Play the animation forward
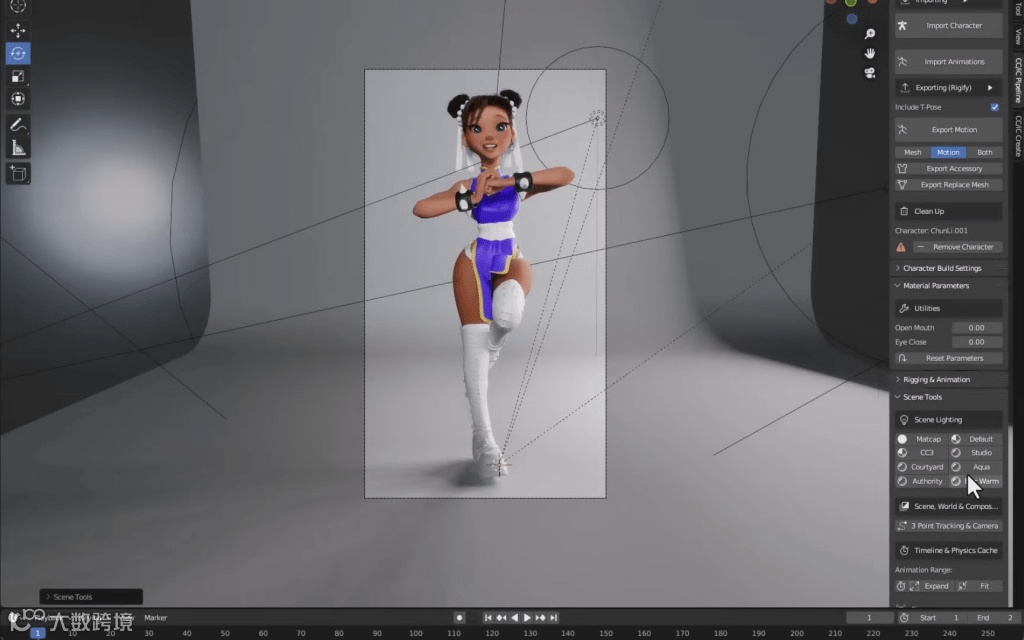Screen dimensions: 1024x640 [x=527, y=618]
